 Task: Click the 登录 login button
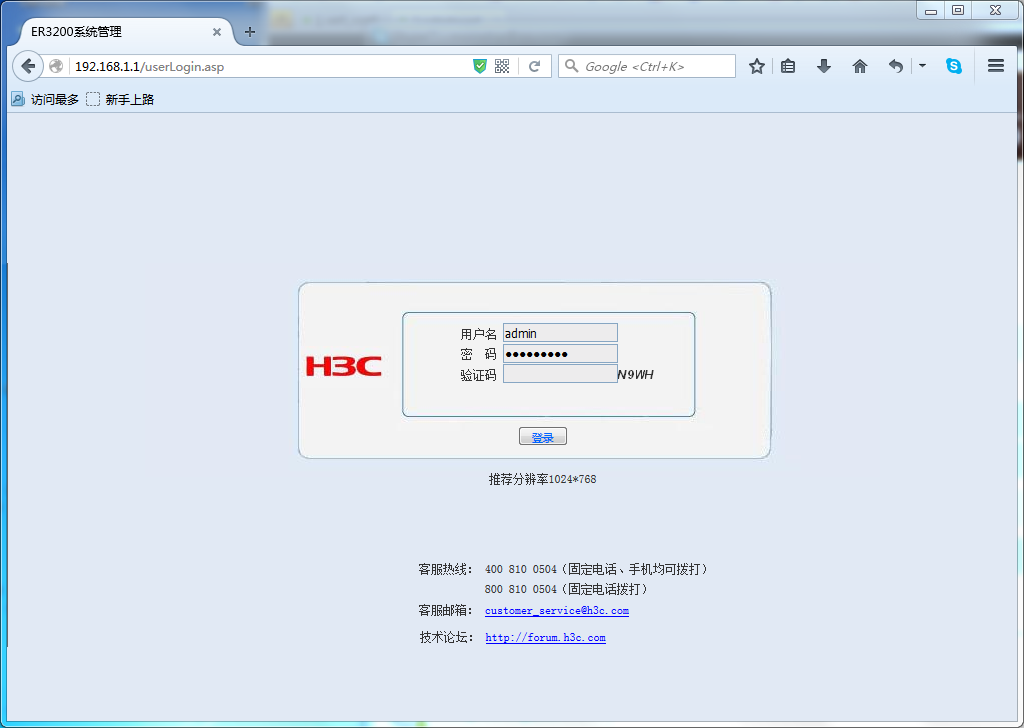coord(543,437)
